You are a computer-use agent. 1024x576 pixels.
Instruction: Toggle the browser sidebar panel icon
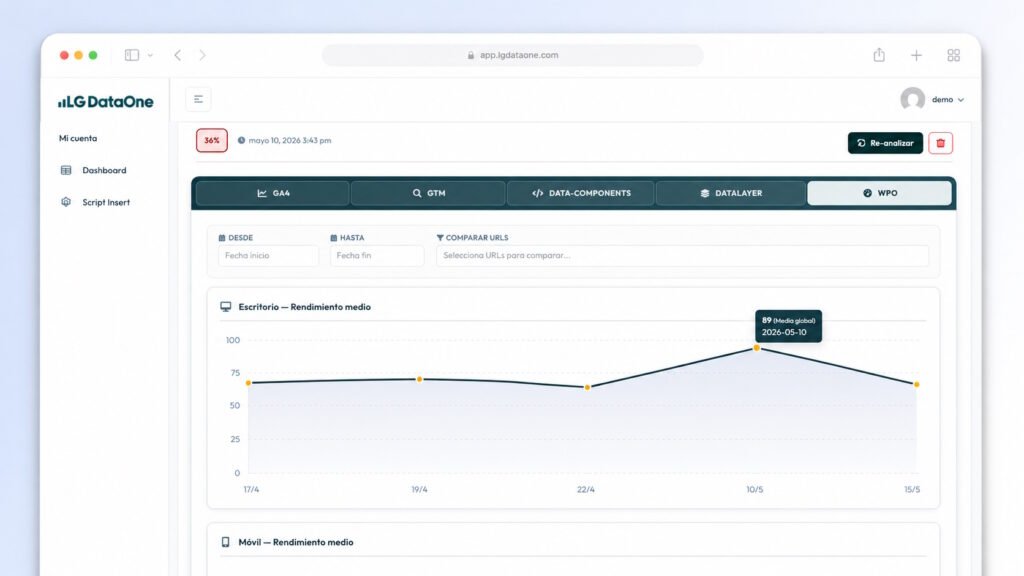point(131,55)
